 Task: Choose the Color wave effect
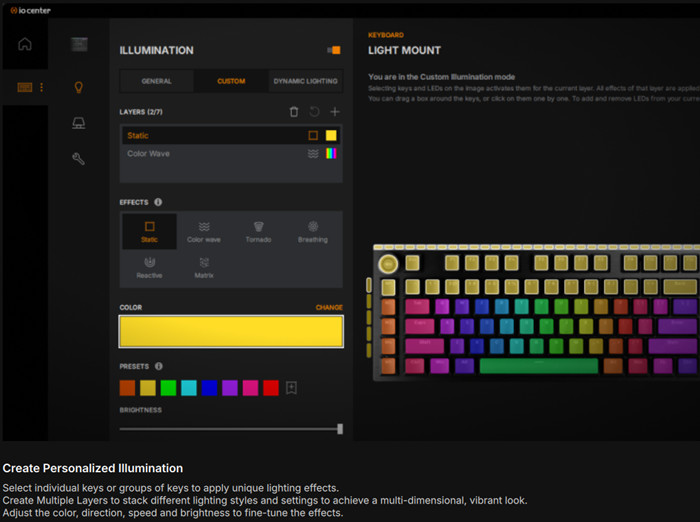pyautogui.click(x=204, y=231)
